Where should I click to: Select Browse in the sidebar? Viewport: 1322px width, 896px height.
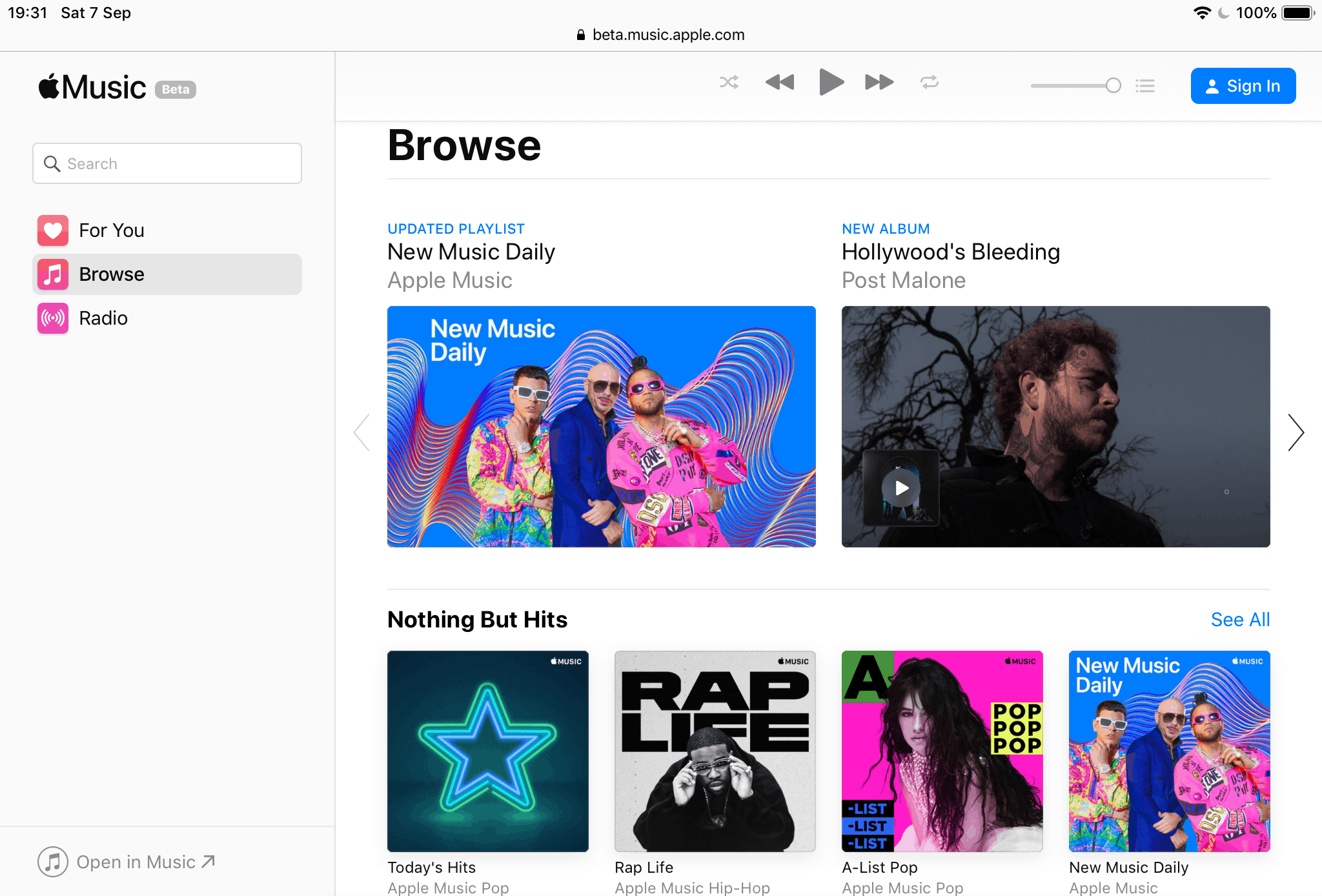[x=167, y=274]
